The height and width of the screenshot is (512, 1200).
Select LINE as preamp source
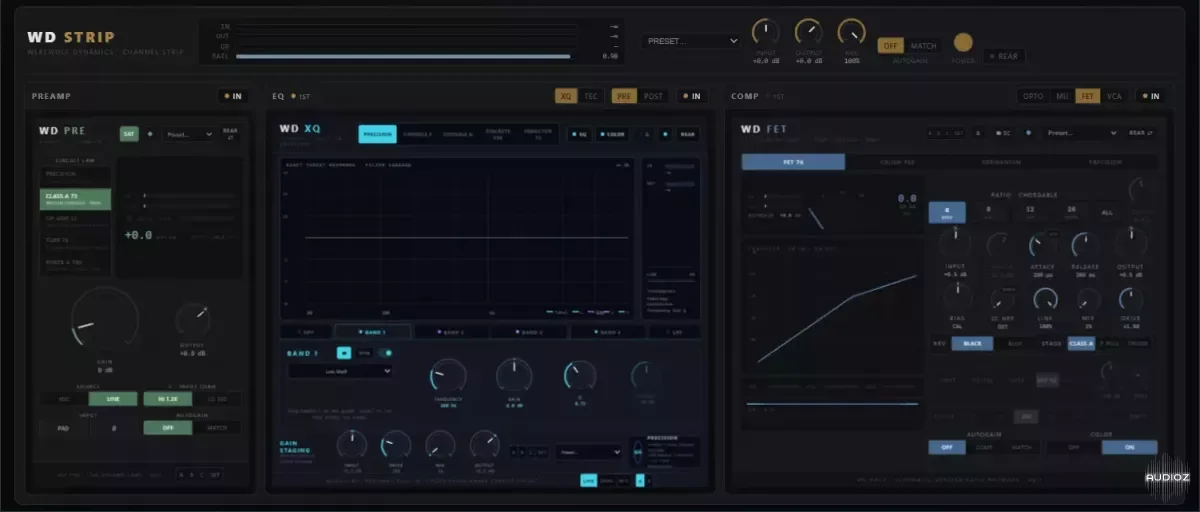[x=114, y=399]
